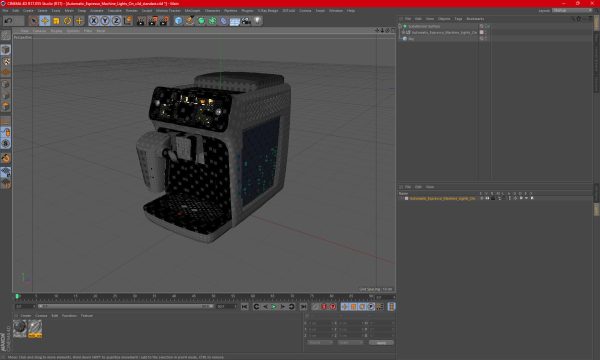
Task: Select the Rotate tool
Action: tap(68, 21)
